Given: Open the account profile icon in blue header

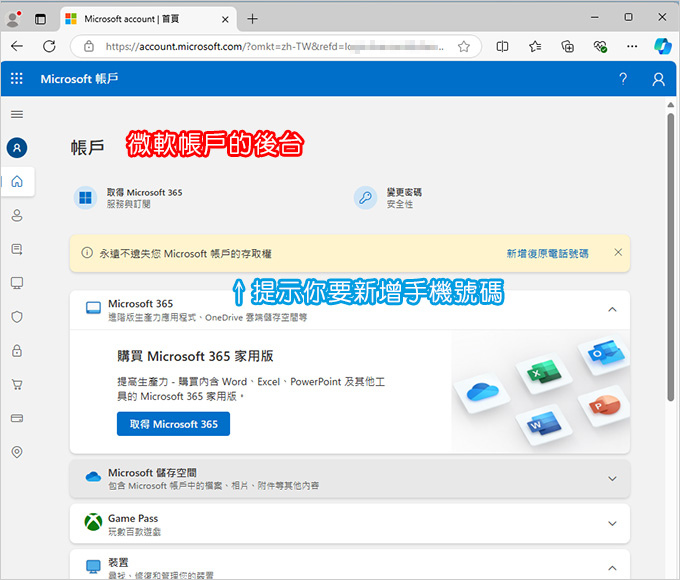Looking at the screenshot, I should click(x=658, y=79).
